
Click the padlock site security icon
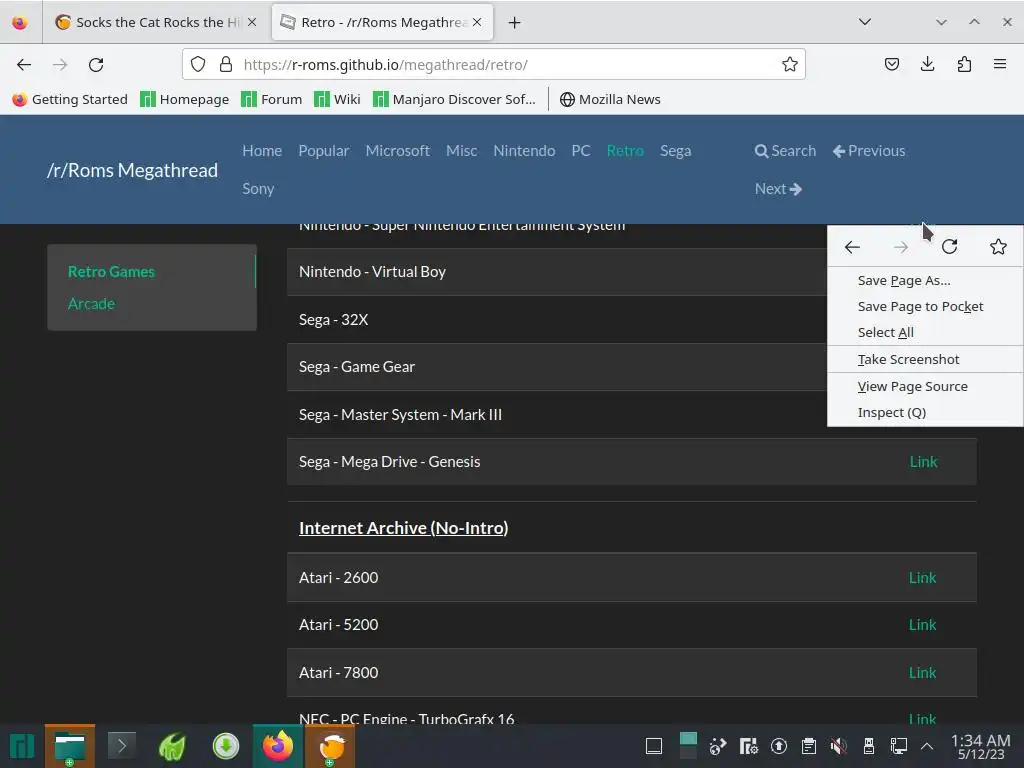pos(226,64)
